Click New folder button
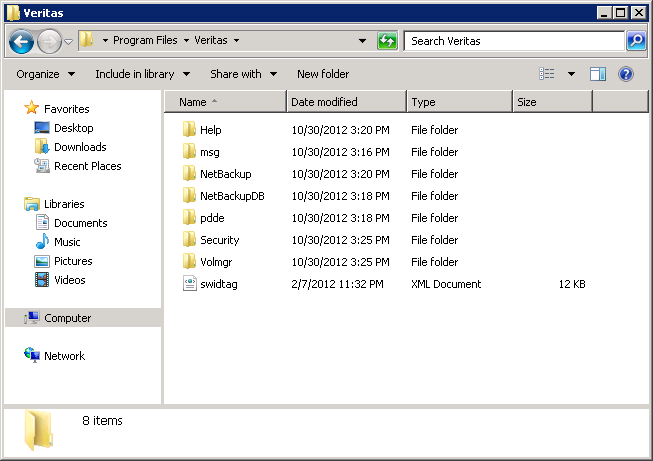 click(x=323, y=74)
